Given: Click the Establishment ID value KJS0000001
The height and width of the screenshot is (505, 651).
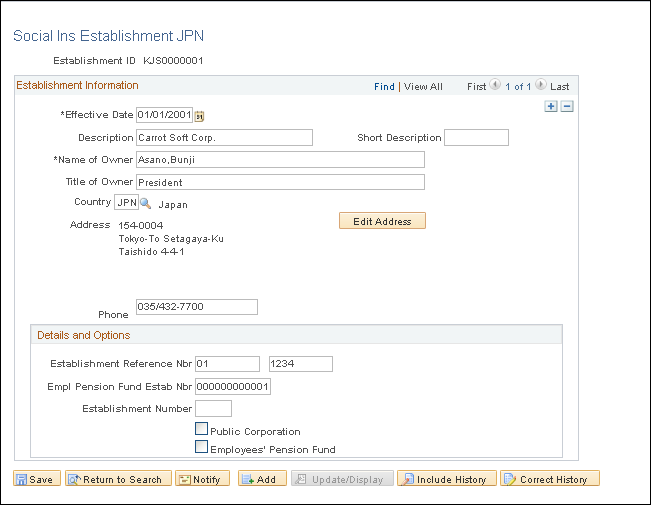Looking at the screenshot, I should 173,61.
